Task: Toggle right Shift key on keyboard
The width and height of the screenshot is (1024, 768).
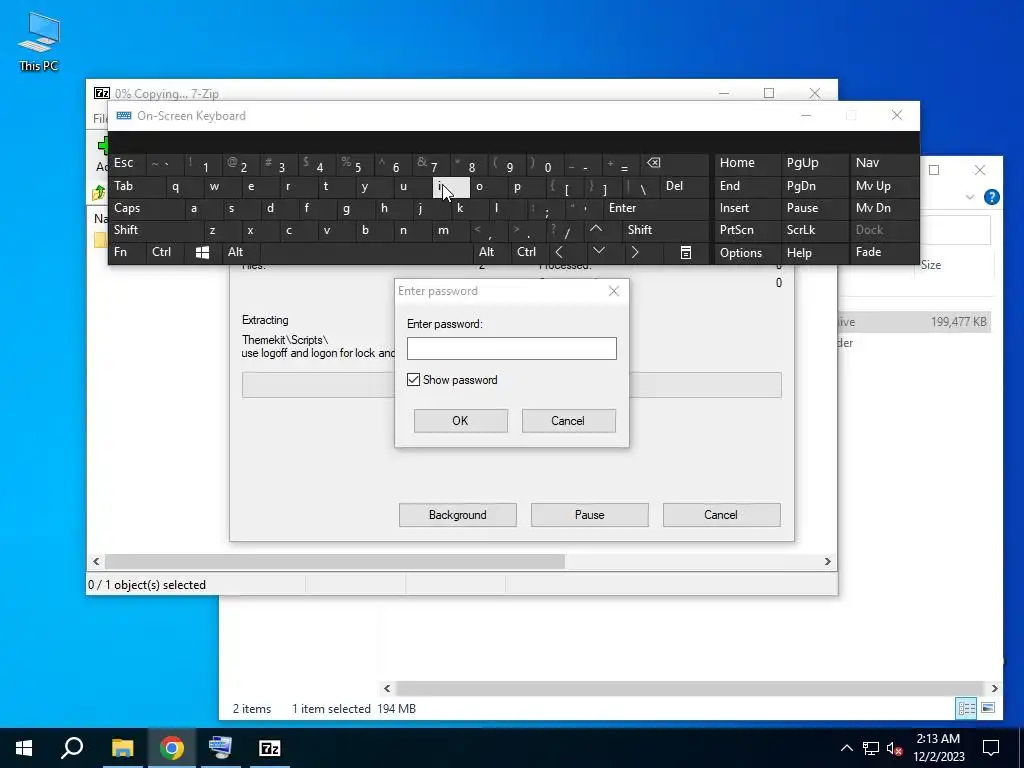Action: coord(666,230)
